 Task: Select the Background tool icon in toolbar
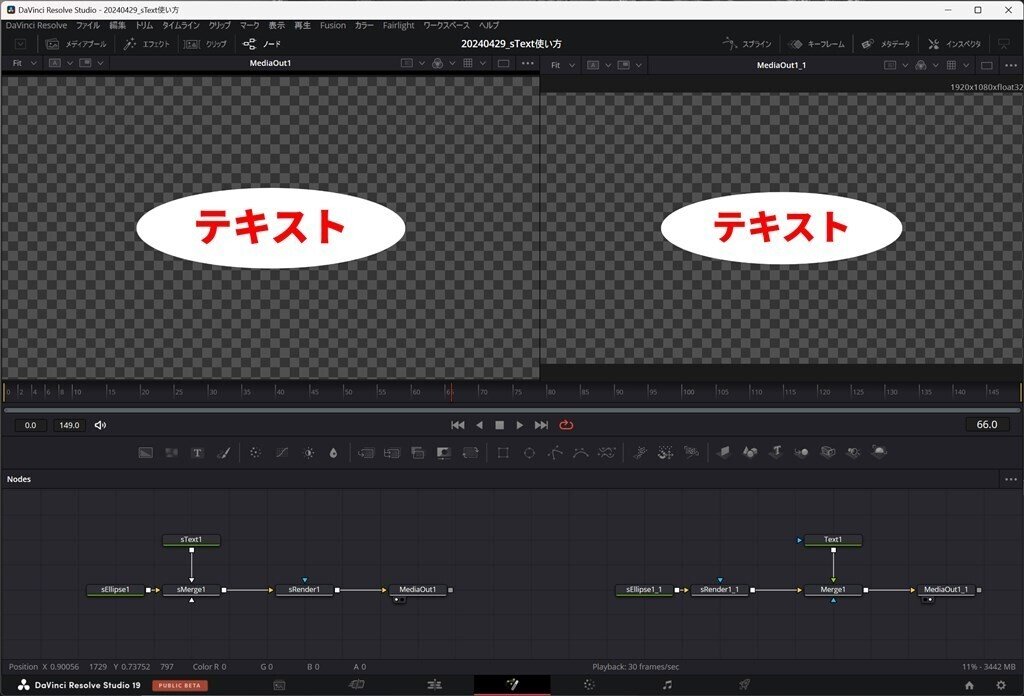pyautogui.click(x=146, y=452)
